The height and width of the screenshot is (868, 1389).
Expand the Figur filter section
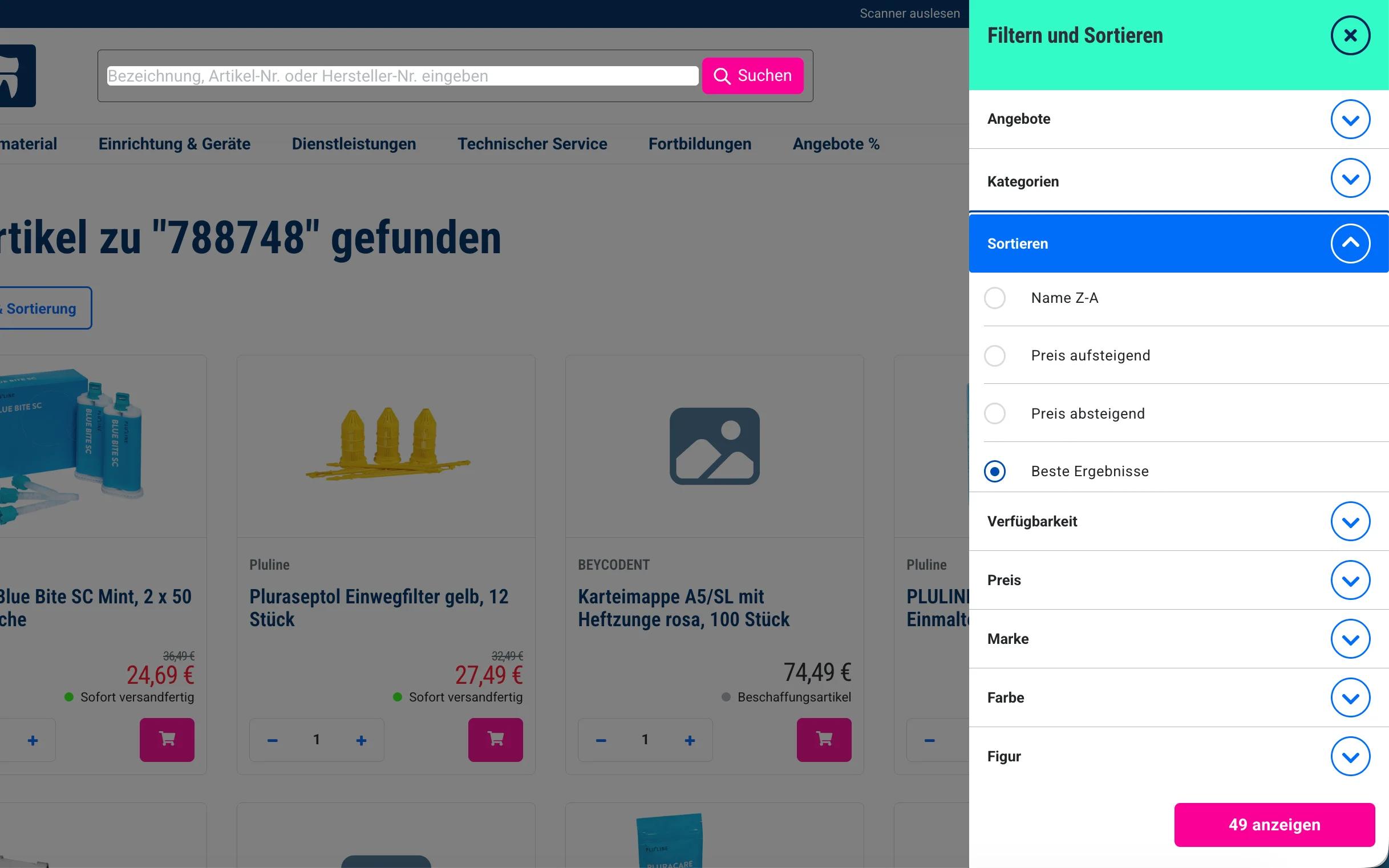(x=1350, y=757)
